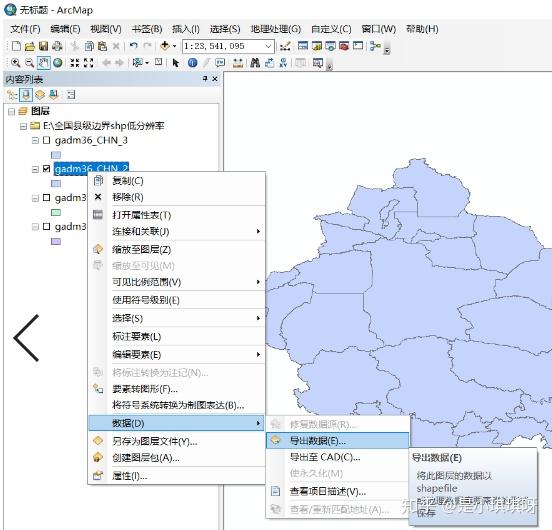The width and height of the screenshot is (552, 530).
Task: Open the Catalog window
Action: [x=316, y=46]
